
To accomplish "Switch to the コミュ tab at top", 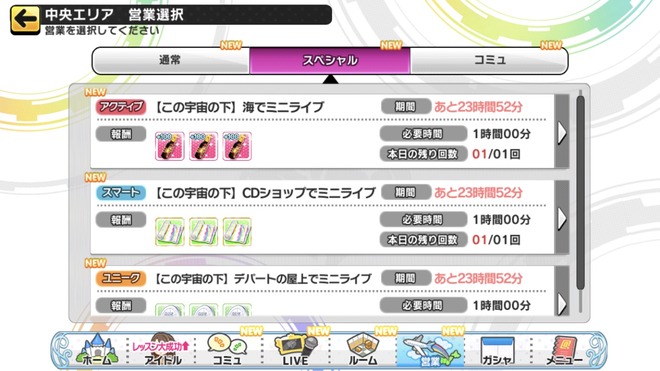I will (x=489, y=60).
